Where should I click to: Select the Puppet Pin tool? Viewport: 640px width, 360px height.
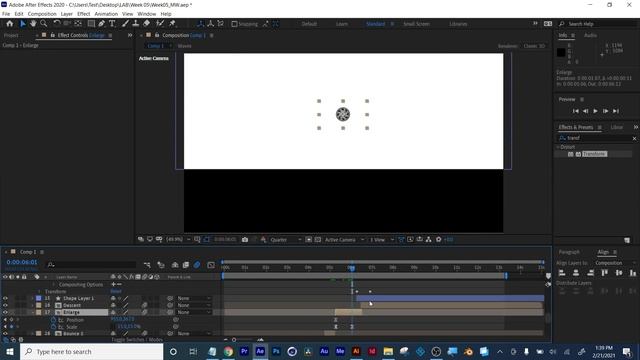tap(173, 24)
